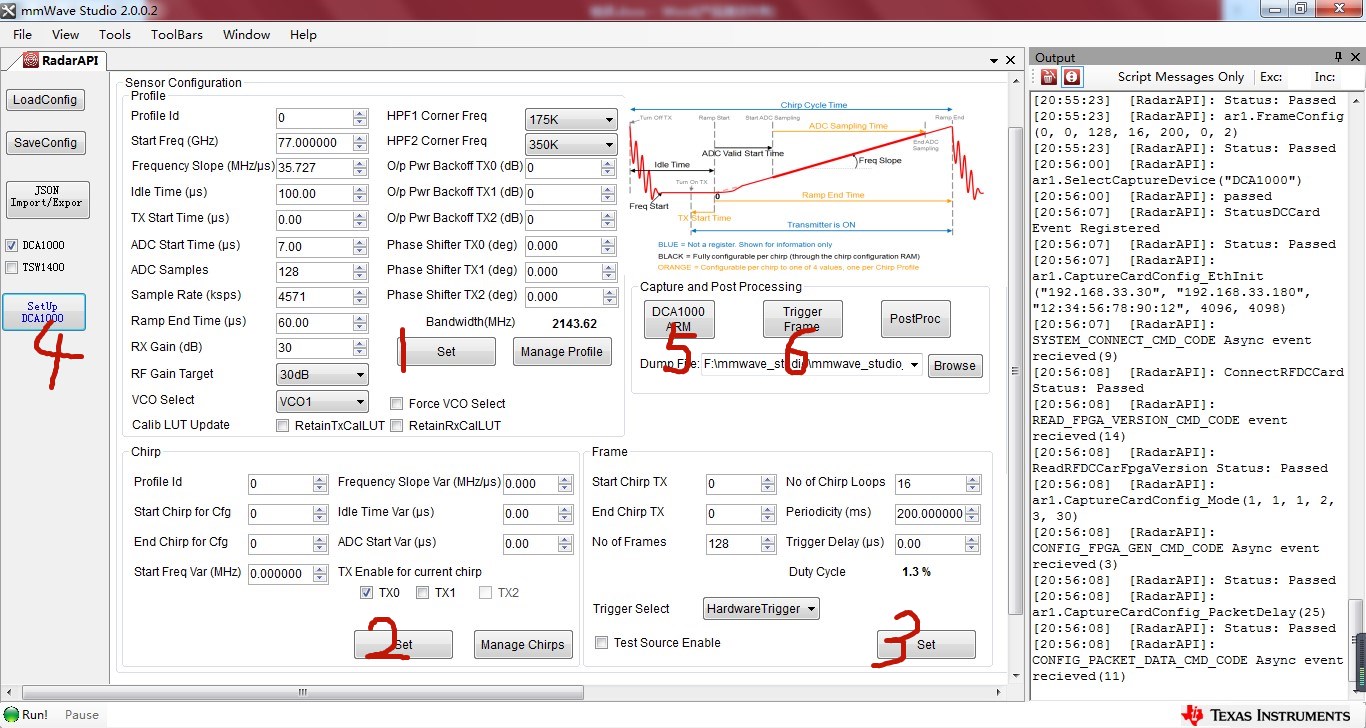This screenshot has height=728, width=1366.
Task: Click the Inc: filter in Output toolbar
Action: pyautogui.click(x=1325, y=77)
